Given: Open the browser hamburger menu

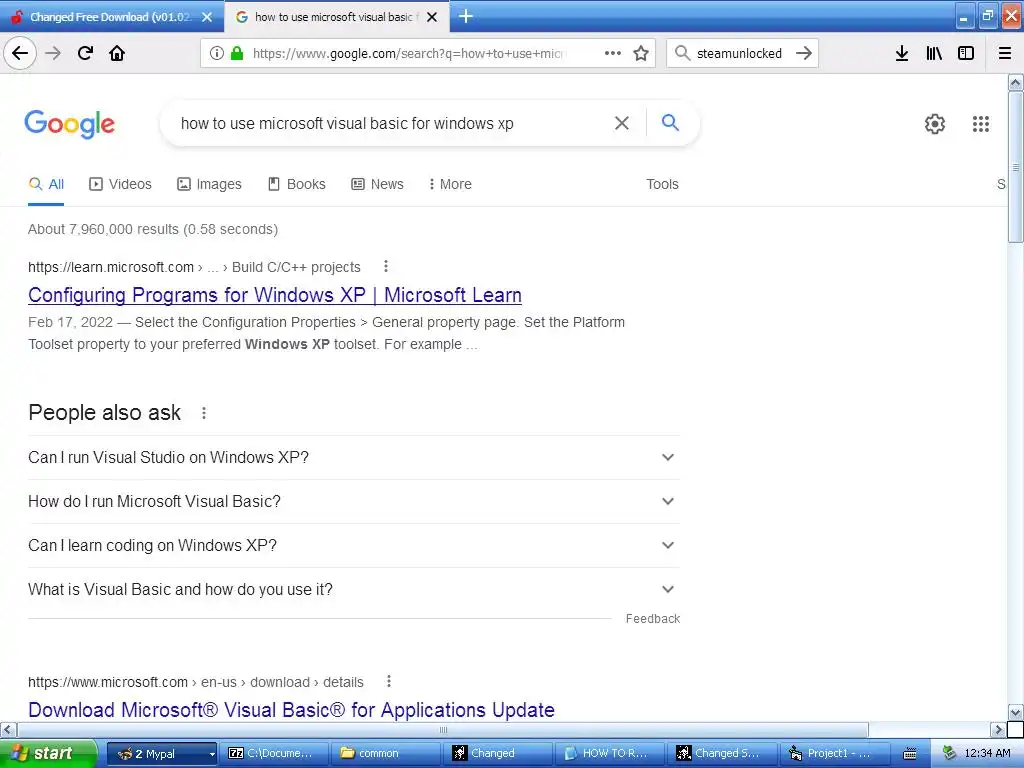Looking at the screenshot, I should [1005, 53].
